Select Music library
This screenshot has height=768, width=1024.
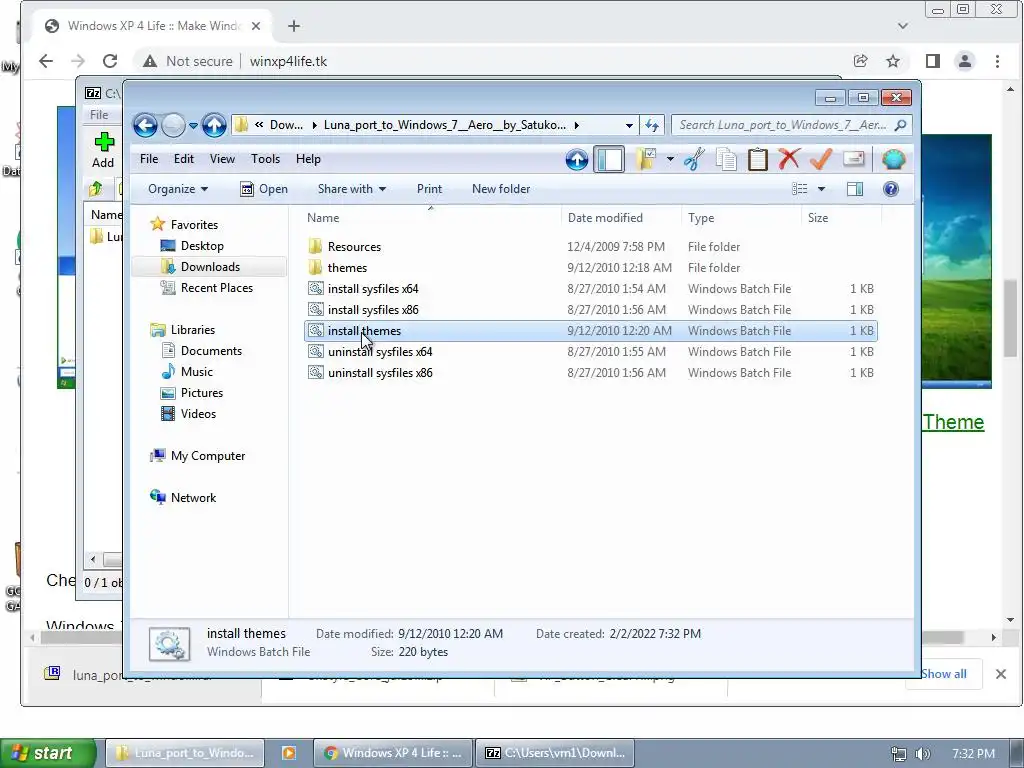197,372
